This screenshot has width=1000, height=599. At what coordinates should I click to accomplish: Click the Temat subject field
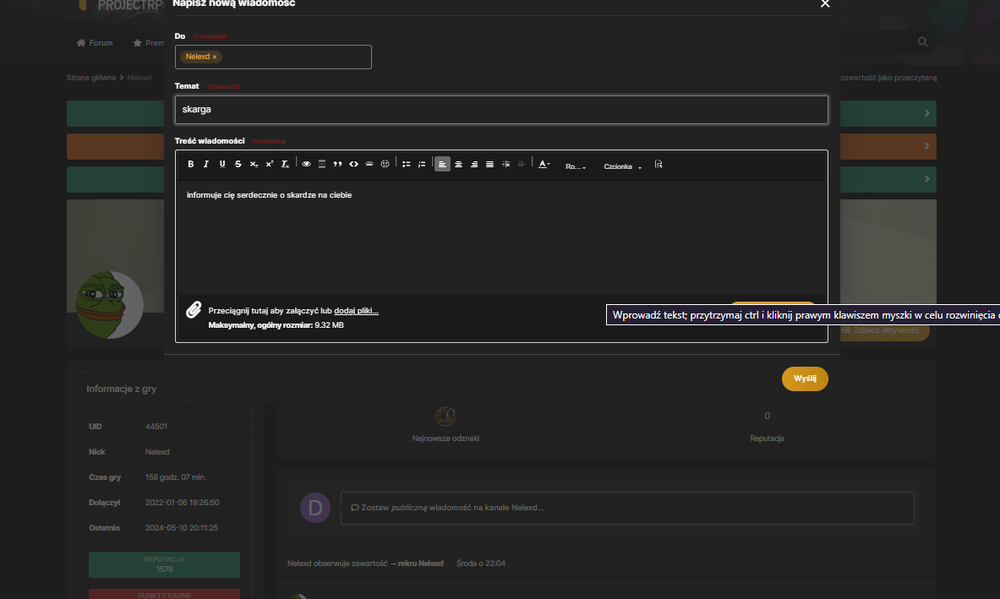click(x=501, y=110)
